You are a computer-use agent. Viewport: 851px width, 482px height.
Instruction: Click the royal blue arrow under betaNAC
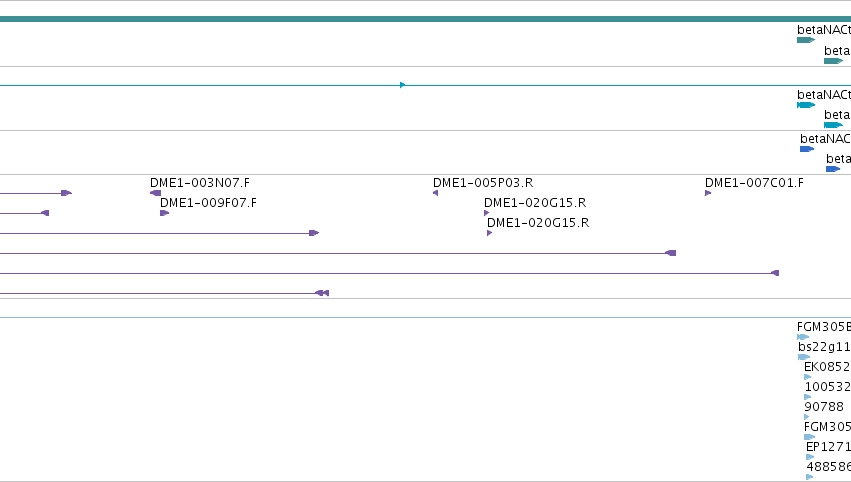(x=807, y=149)
